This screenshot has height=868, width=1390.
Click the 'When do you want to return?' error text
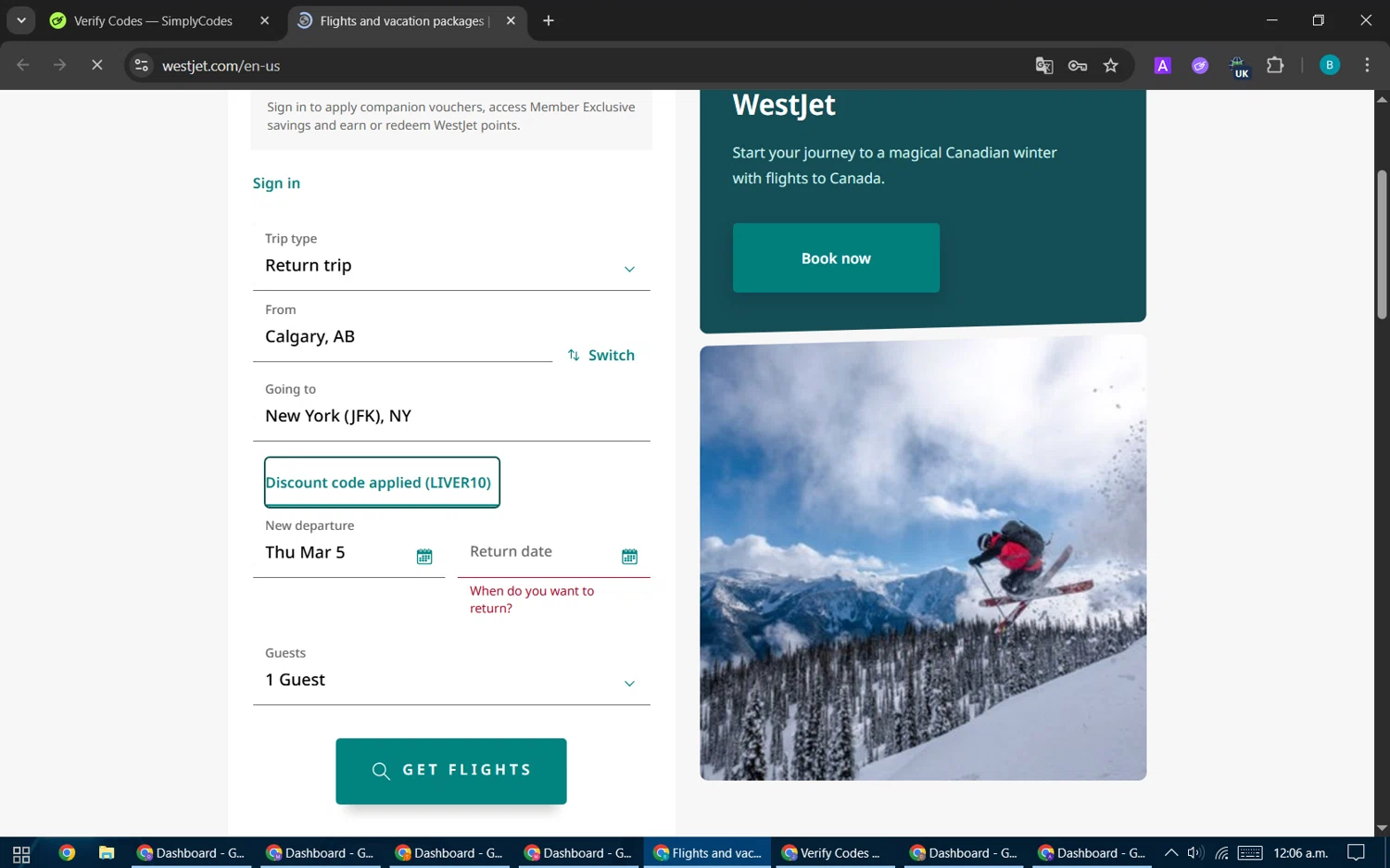click(532, 599)
